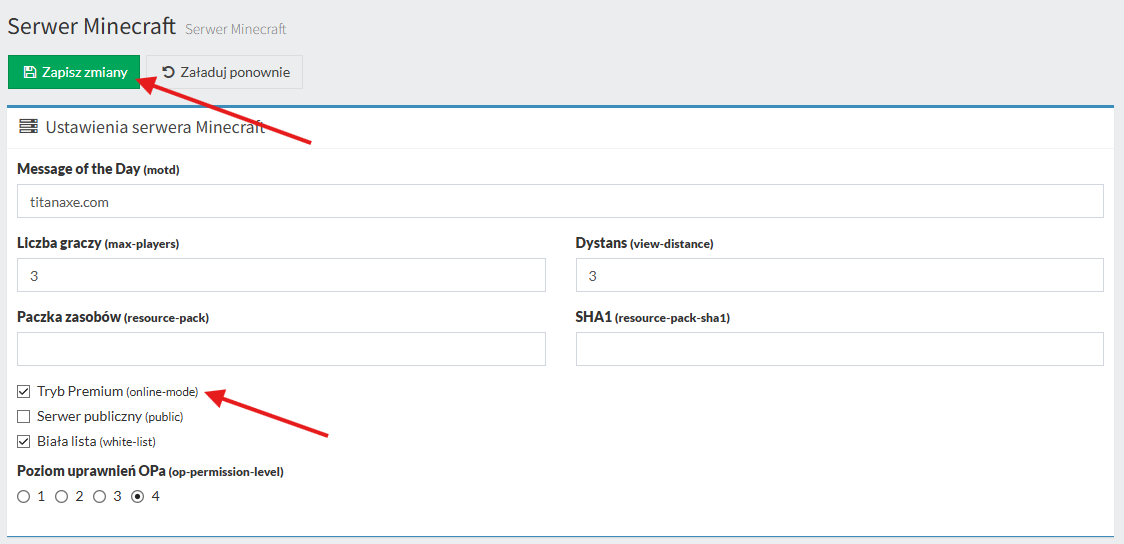Click the large Serwer Minecraft page heading

(x=92, y=26)
